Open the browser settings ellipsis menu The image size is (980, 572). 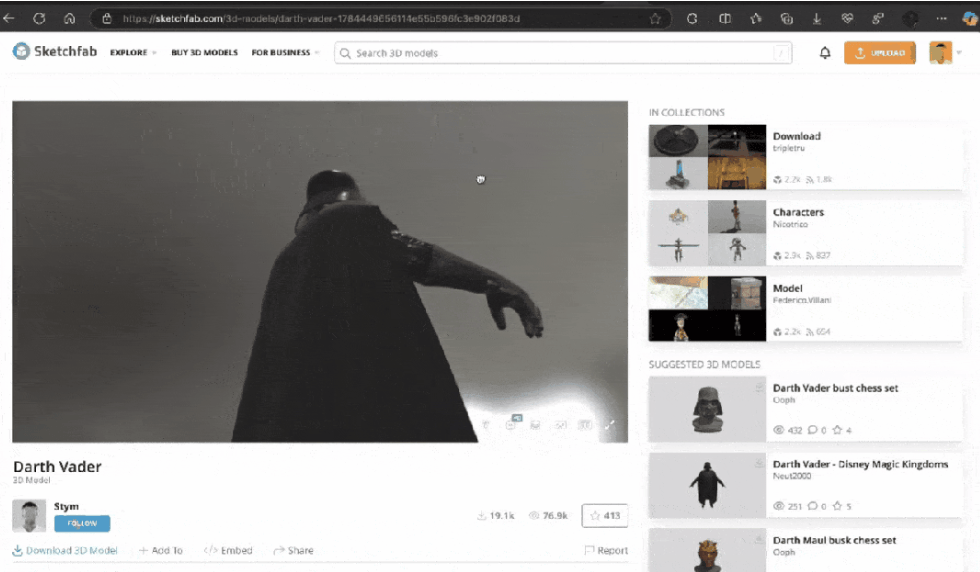point(941,19)
